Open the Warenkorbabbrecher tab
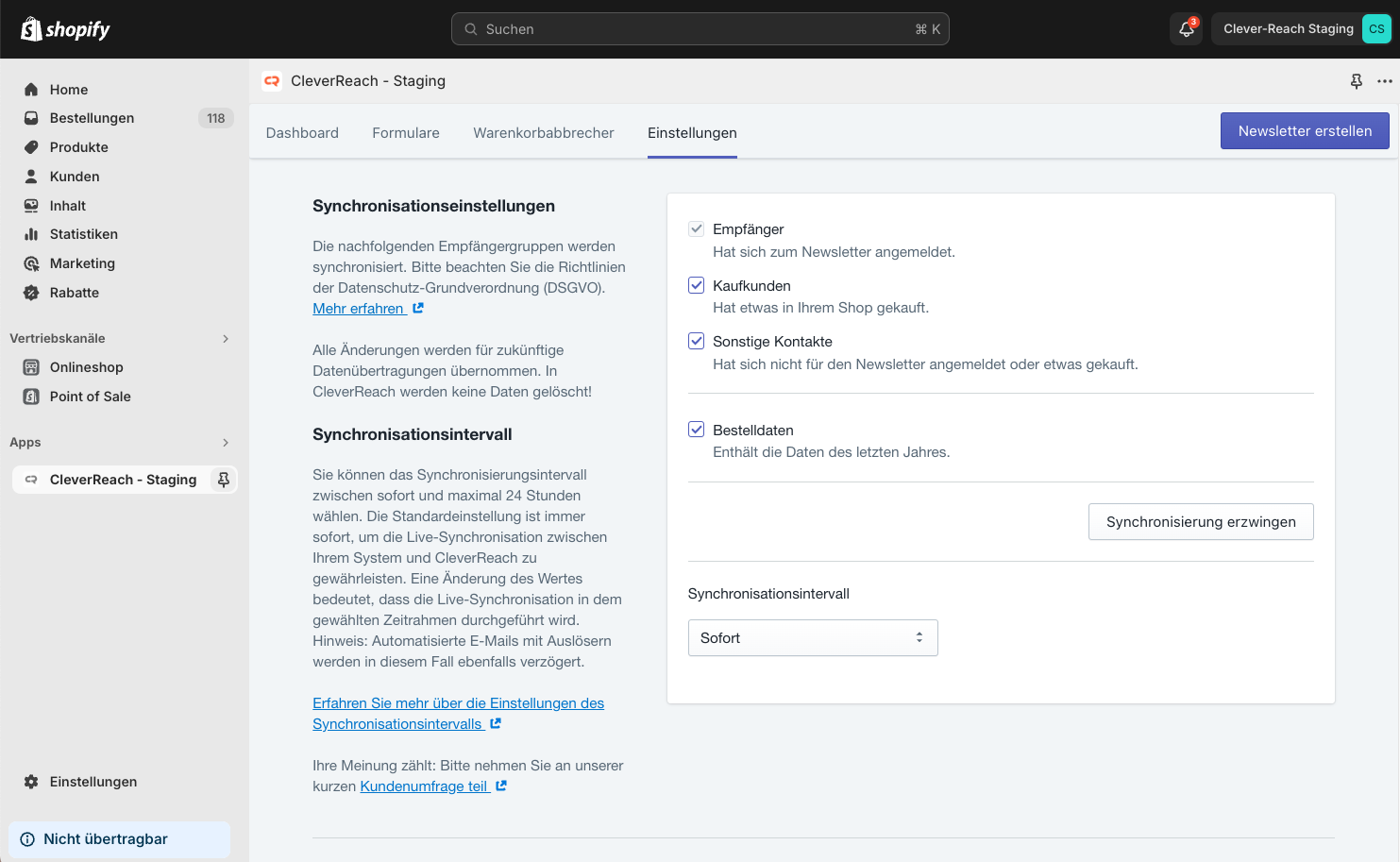Viewport: 1400px width, 862px height. [x=544, y=133]
